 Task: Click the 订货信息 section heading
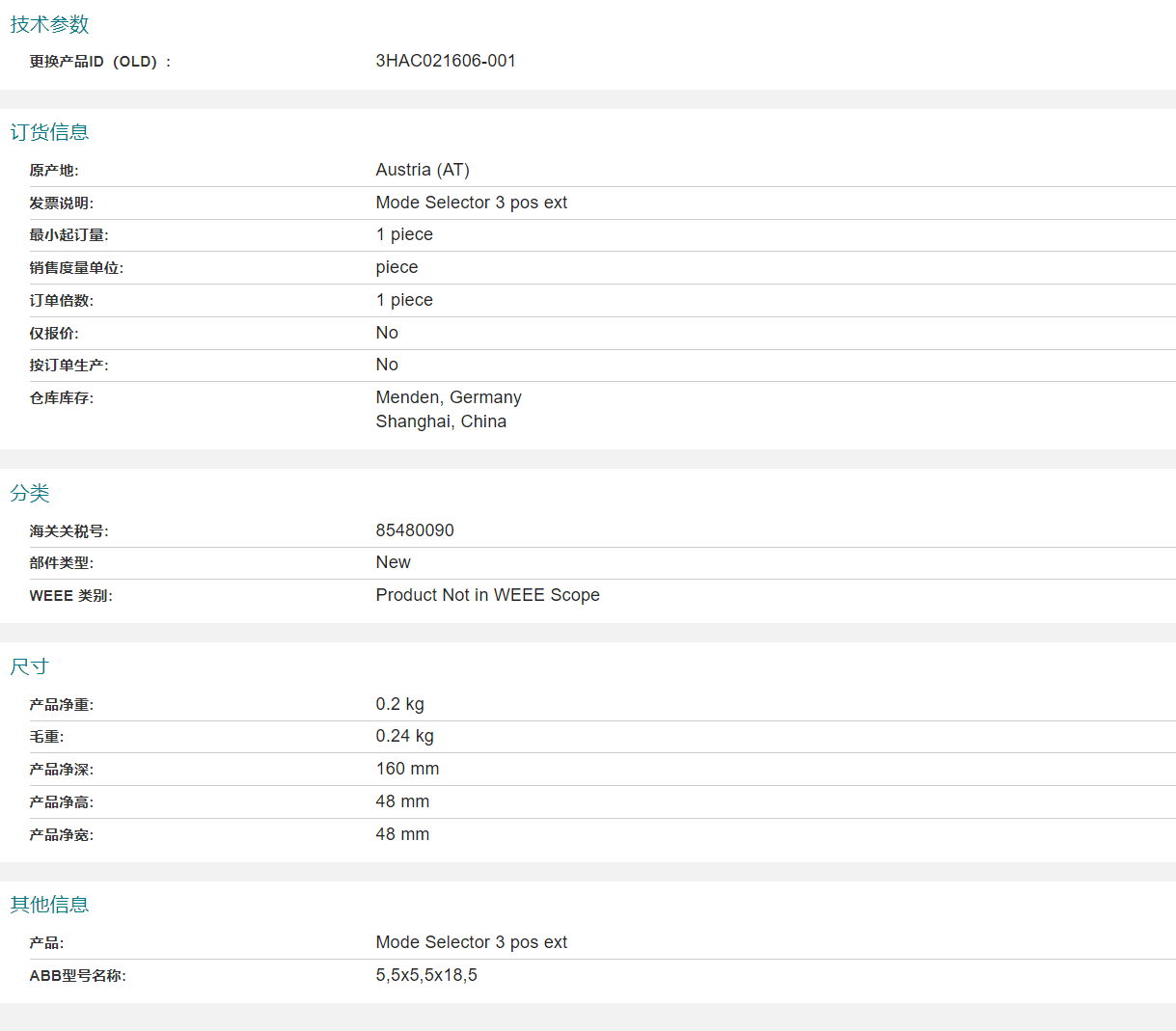[x=49, y=132]
